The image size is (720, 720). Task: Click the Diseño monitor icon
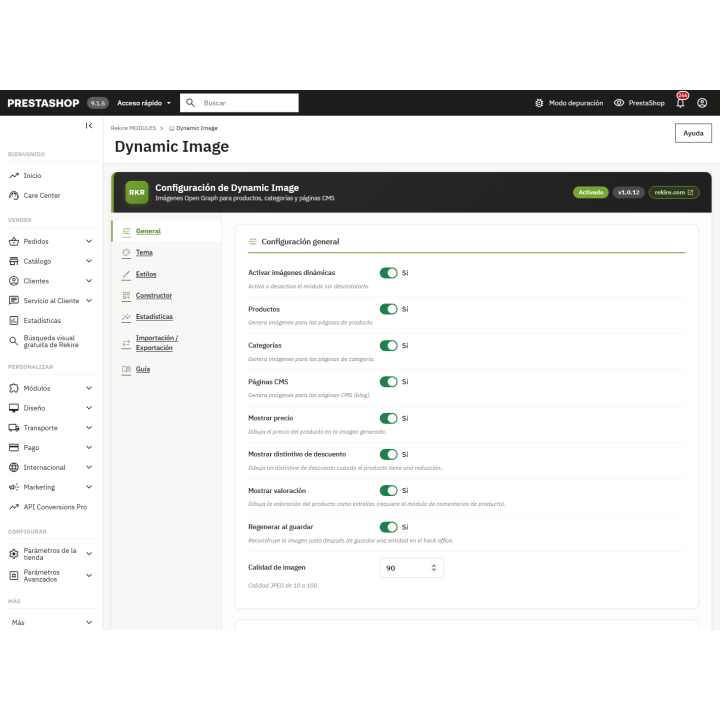pos(14,408)
